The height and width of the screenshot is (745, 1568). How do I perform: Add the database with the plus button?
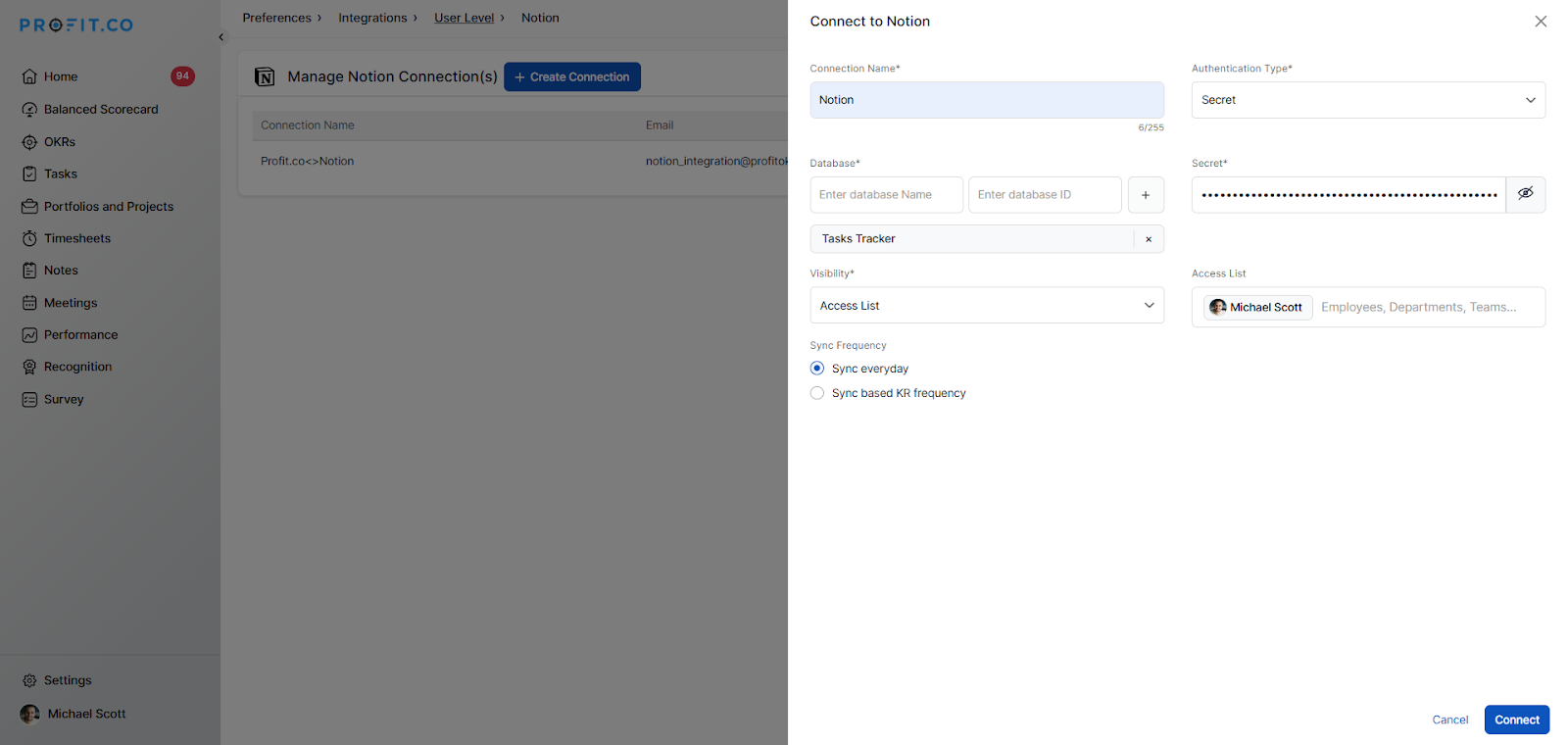(x=1146, y=195)
